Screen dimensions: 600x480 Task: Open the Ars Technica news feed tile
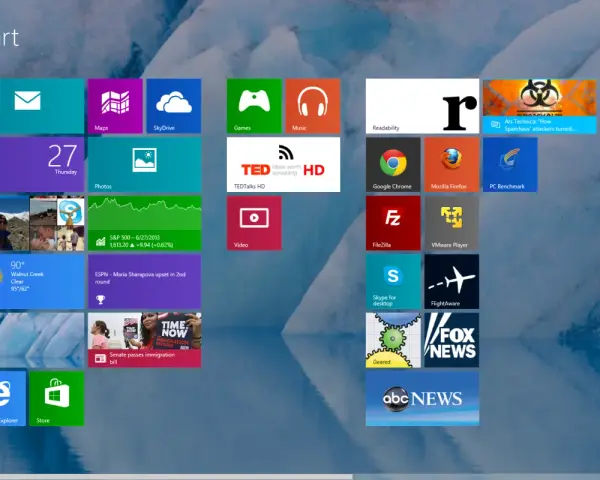(540, 106)
